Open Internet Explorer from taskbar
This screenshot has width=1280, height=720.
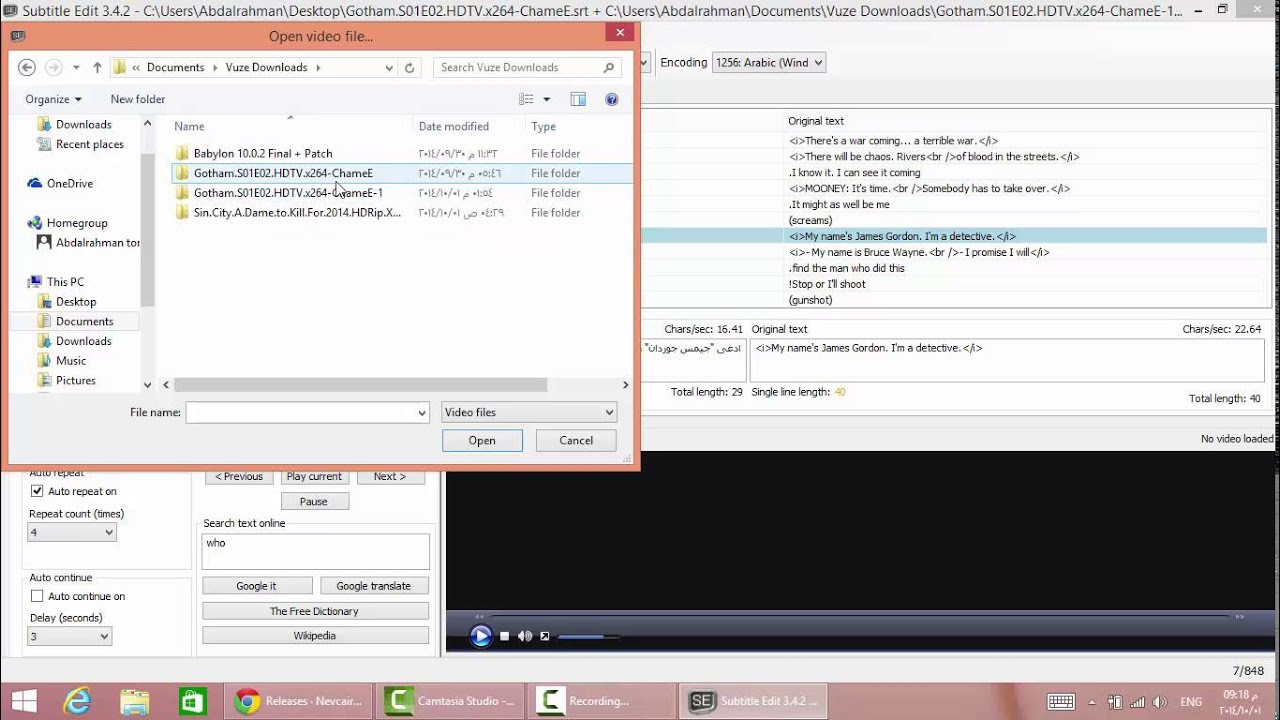tap(78, 701)
